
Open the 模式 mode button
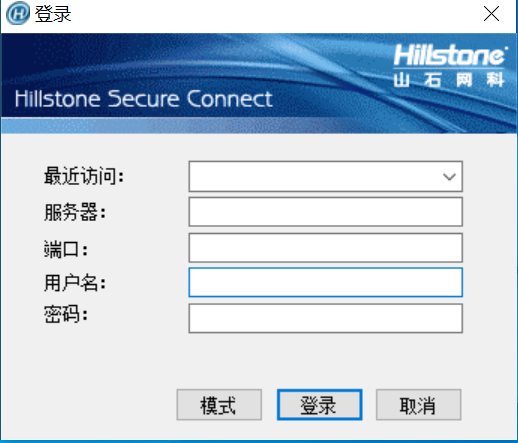tap(219, 405)
